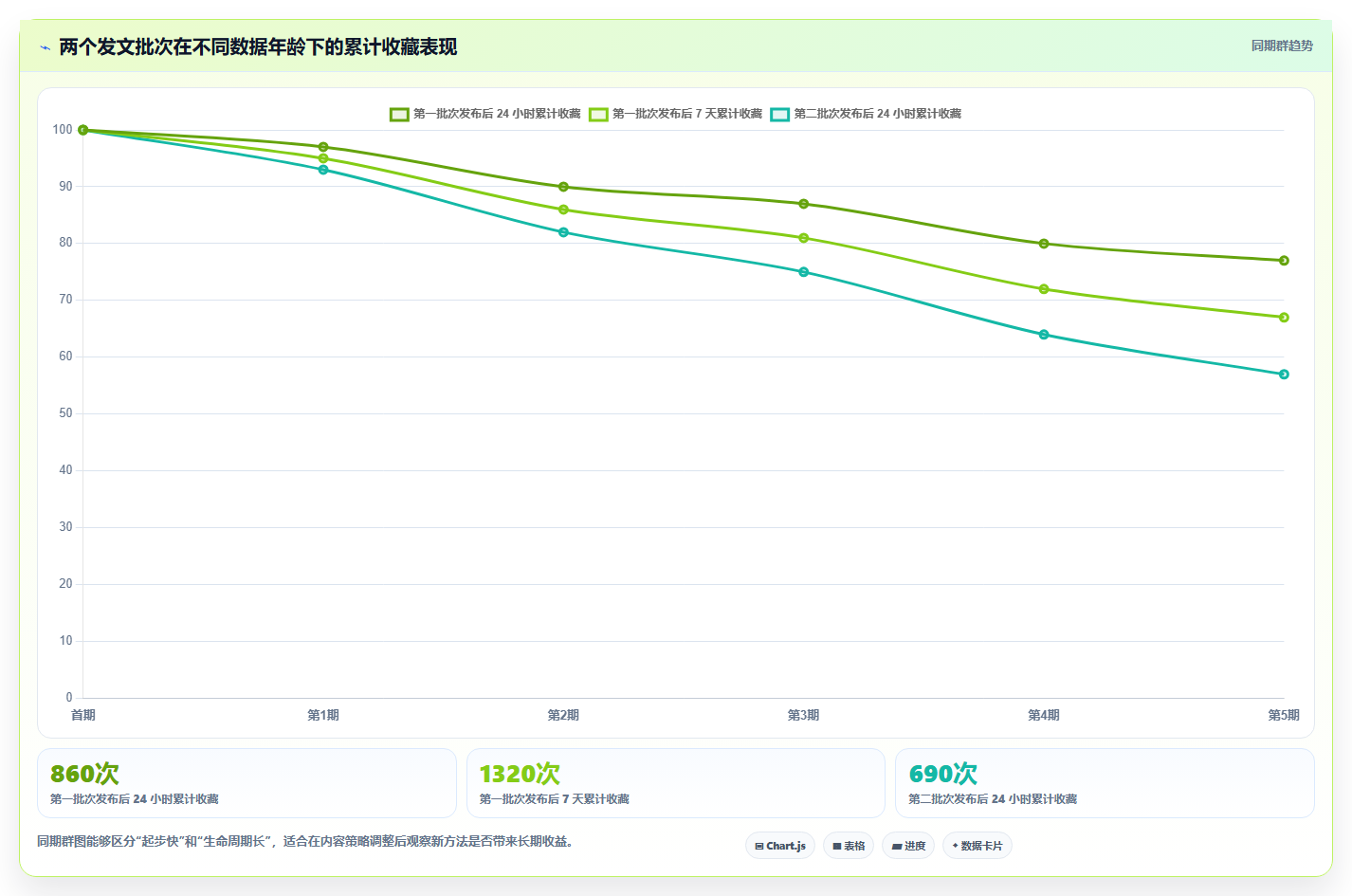The height and width of the screenshot is (896, 1352).
Task: Click x-axis label 第5期
Action: click(x=1284, y=715)
